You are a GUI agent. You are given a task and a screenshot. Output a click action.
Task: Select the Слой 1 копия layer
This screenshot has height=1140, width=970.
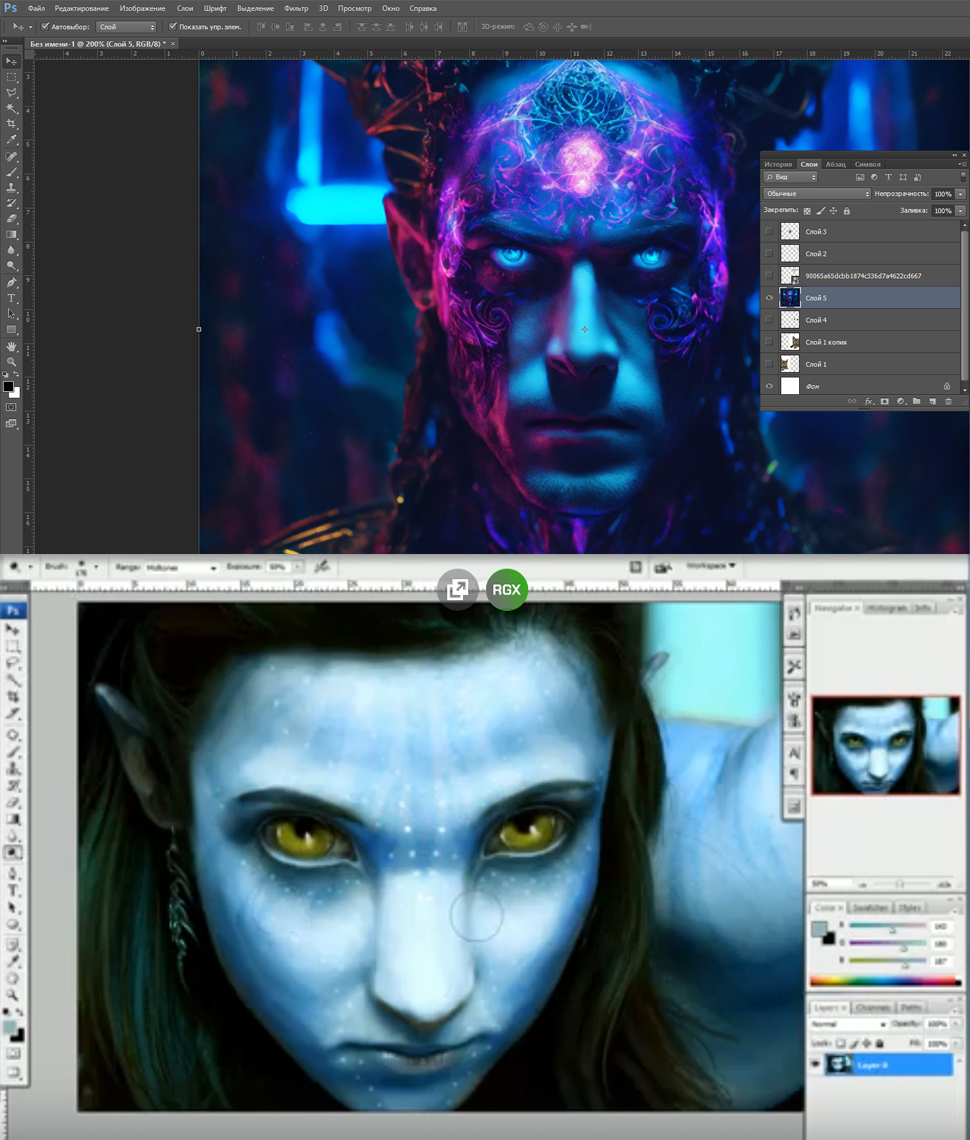click(826, 342)
